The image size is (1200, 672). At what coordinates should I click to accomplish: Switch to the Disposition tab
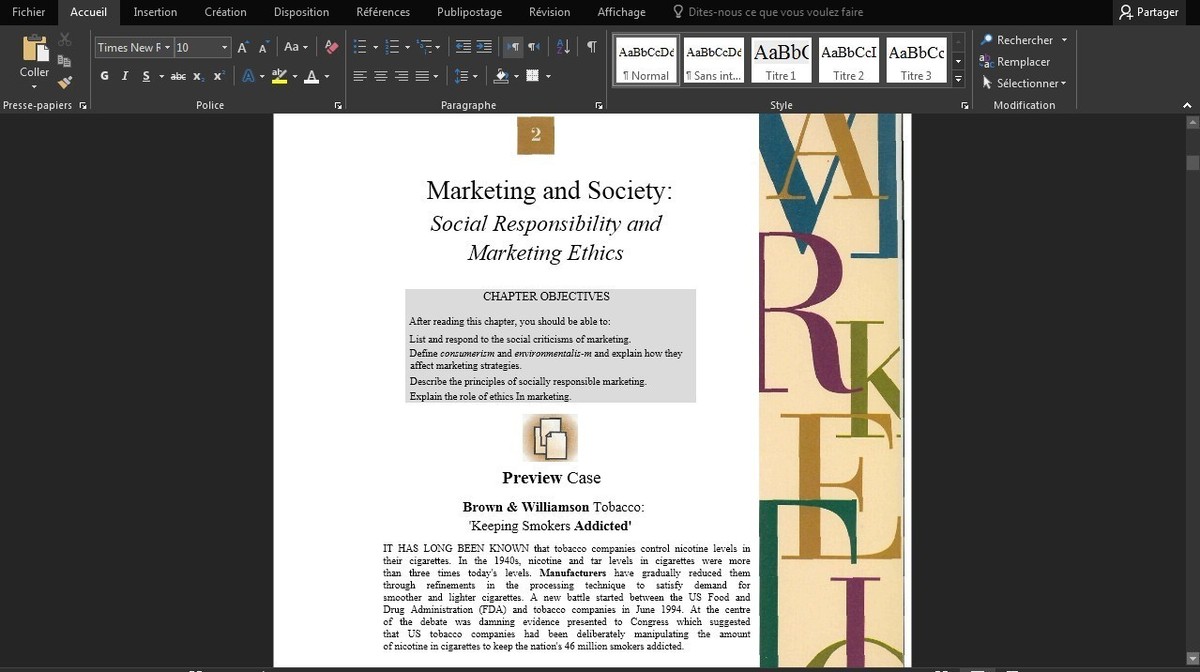[301, 12]
